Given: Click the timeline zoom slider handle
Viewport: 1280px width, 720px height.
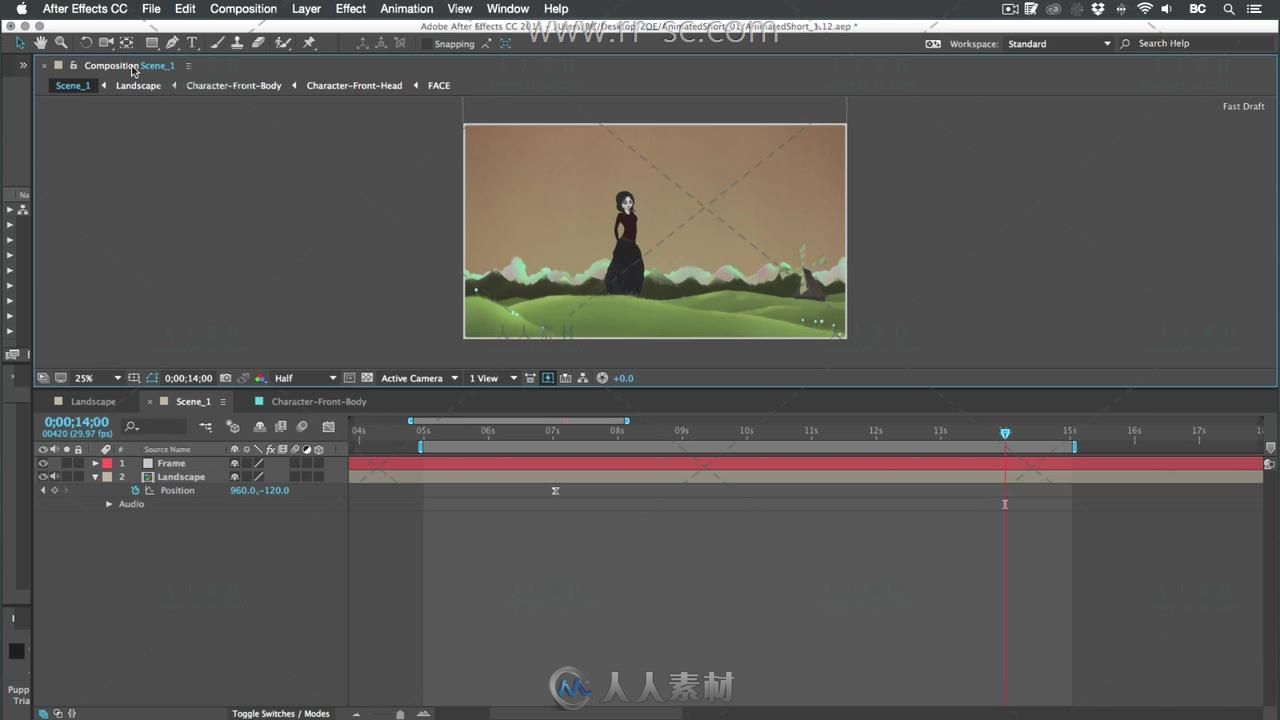Looking at the screenshot, I should coord(400,714).
